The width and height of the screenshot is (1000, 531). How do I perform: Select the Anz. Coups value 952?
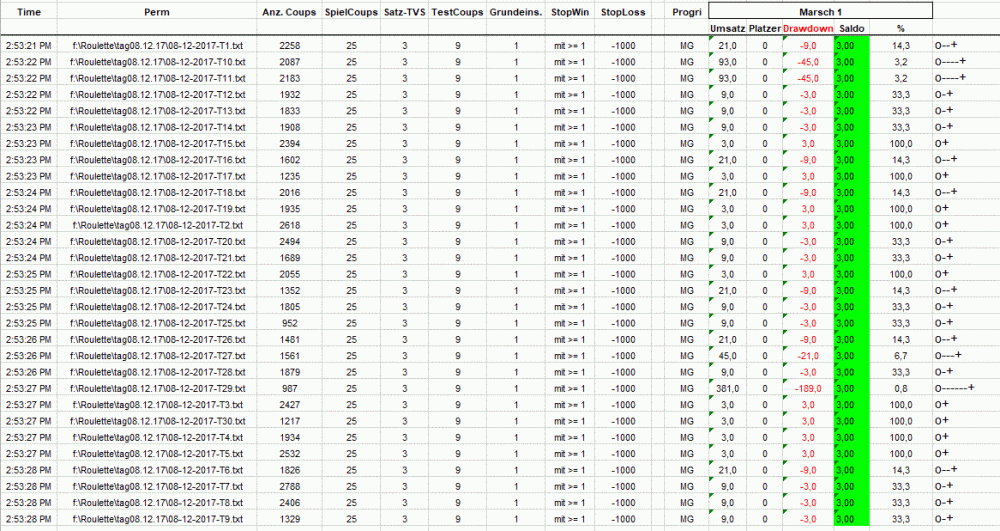coord(290,323)
